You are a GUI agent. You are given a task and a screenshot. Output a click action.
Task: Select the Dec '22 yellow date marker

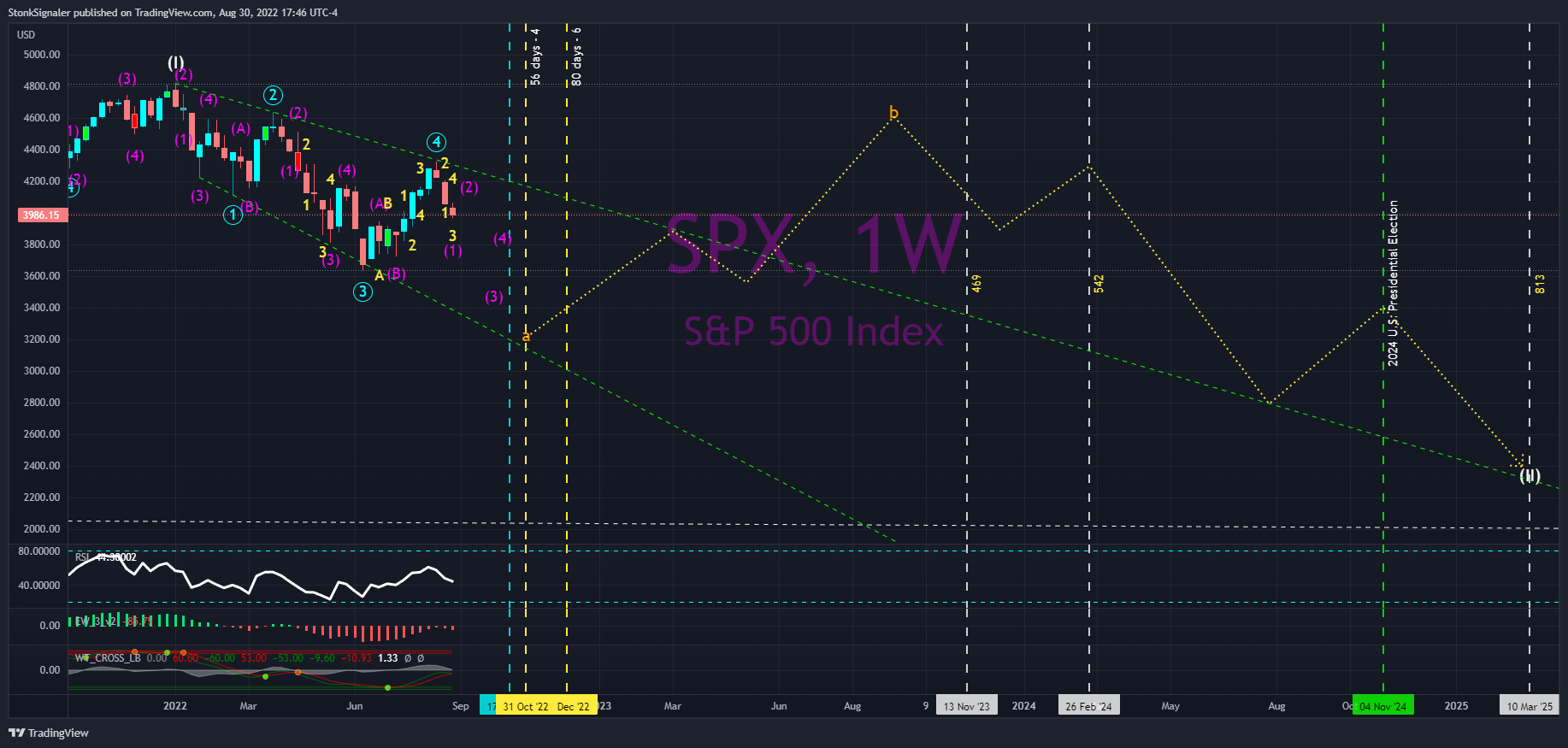575,706
